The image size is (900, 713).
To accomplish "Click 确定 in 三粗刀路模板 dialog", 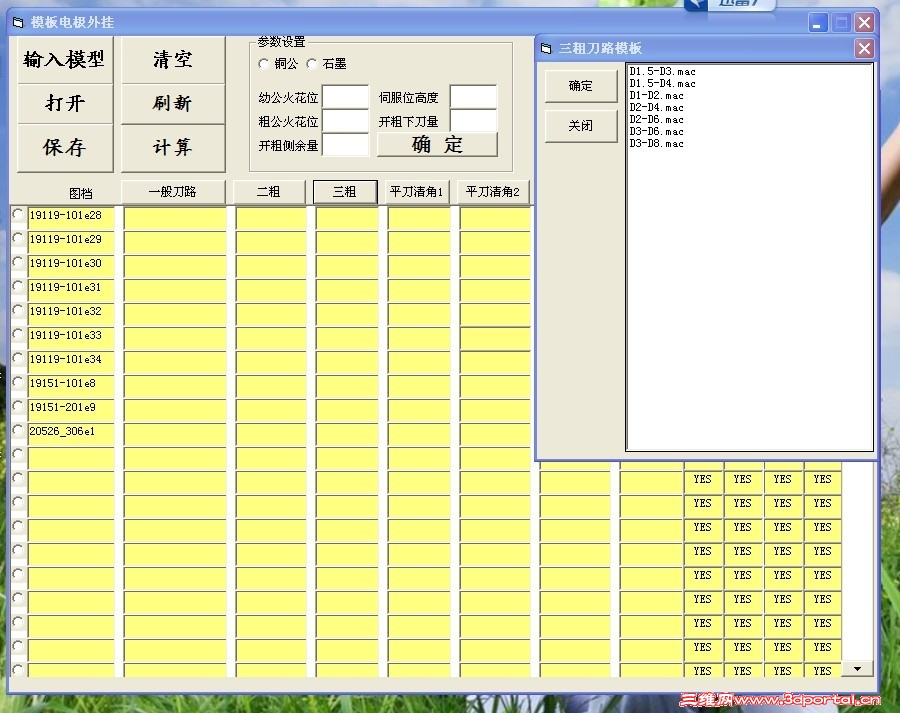I will (580, 86).
